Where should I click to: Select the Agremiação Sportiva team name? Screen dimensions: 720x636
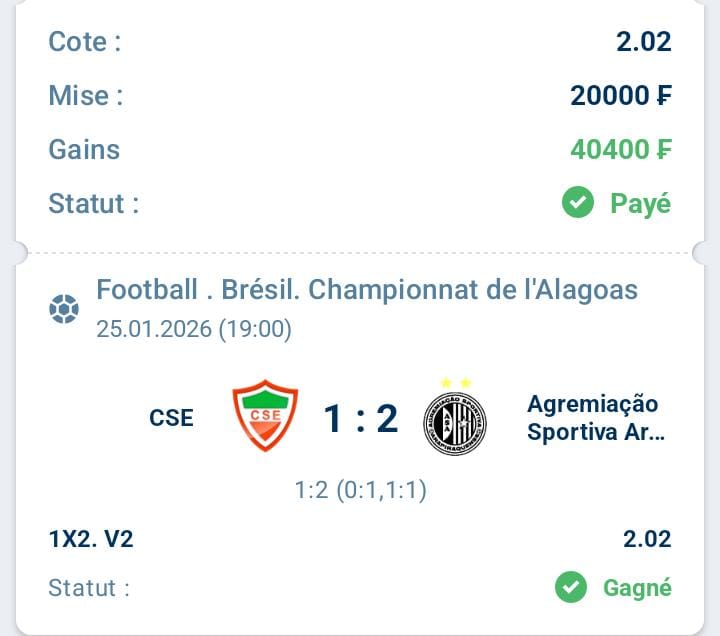595,418
